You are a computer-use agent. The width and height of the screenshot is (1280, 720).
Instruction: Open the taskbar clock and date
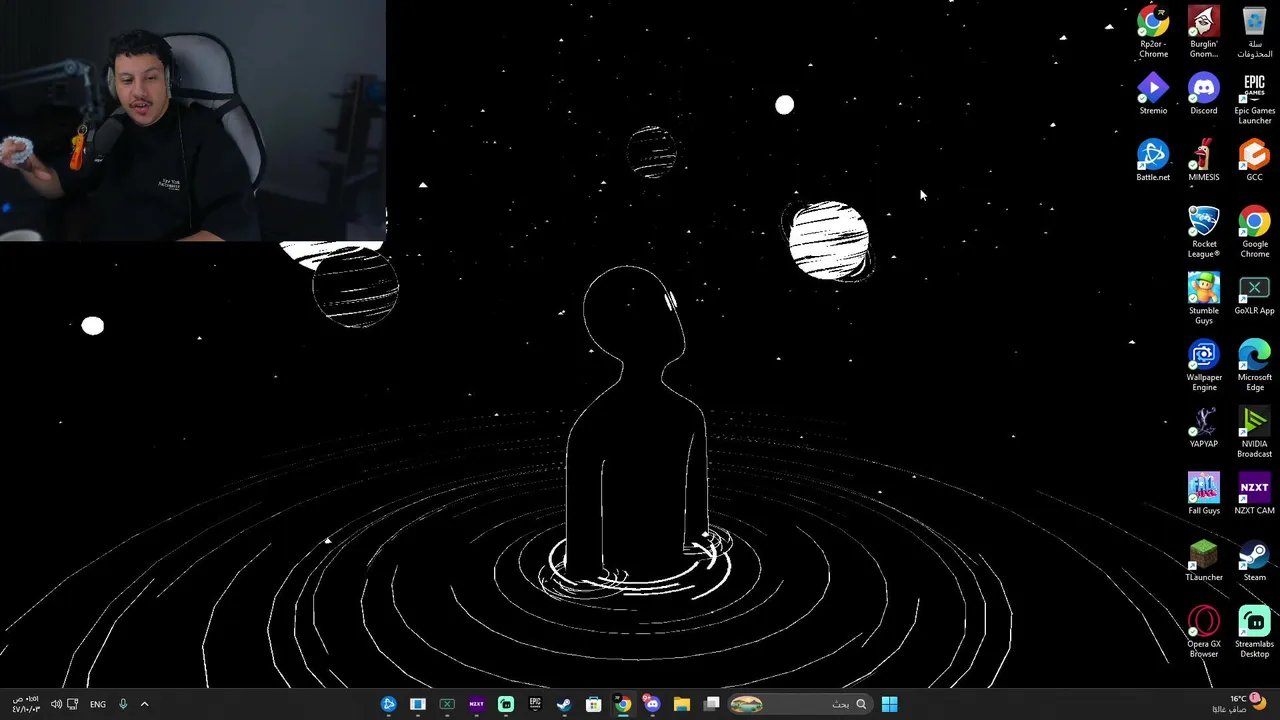pos(25,704)
